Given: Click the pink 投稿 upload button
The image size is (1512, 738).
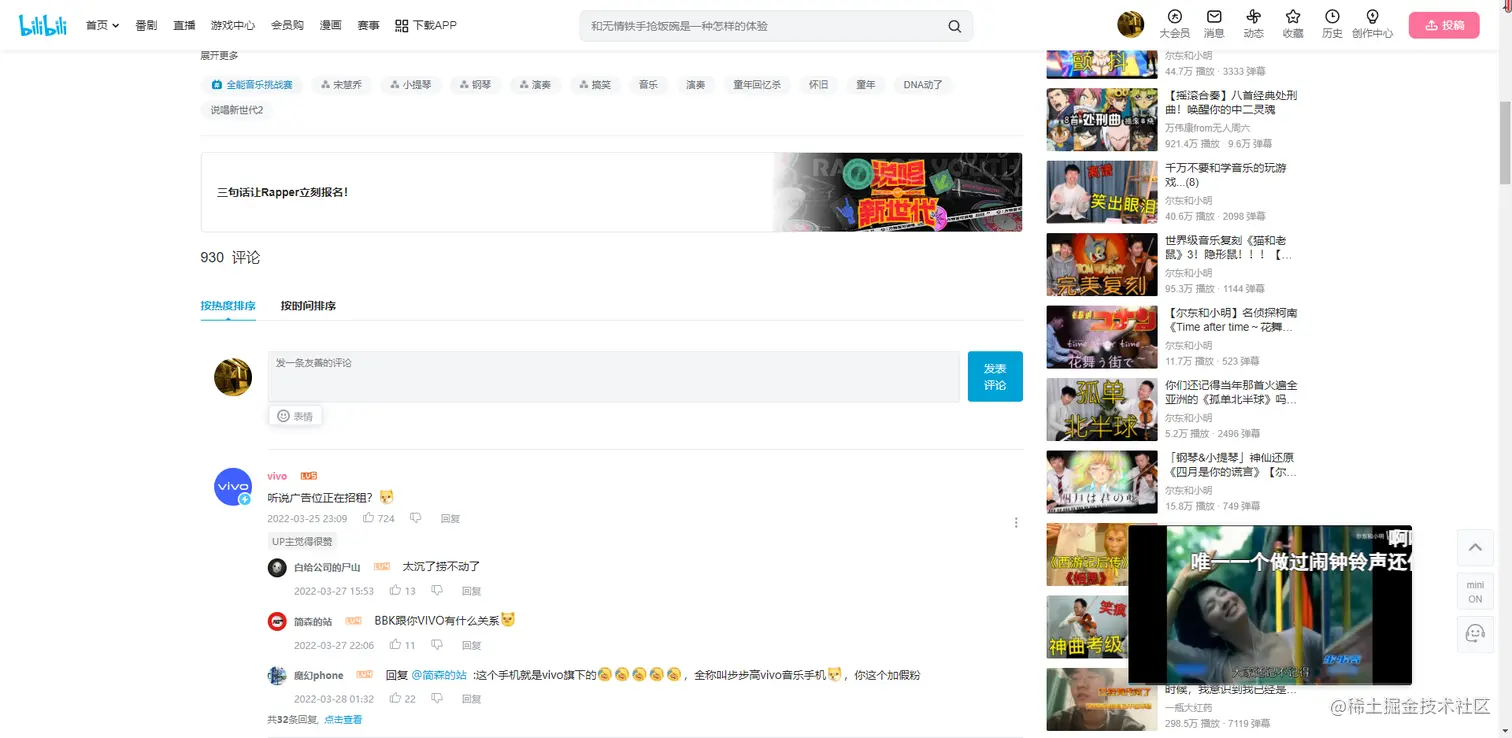Looking at the screenshot, I should [1443, 24].
